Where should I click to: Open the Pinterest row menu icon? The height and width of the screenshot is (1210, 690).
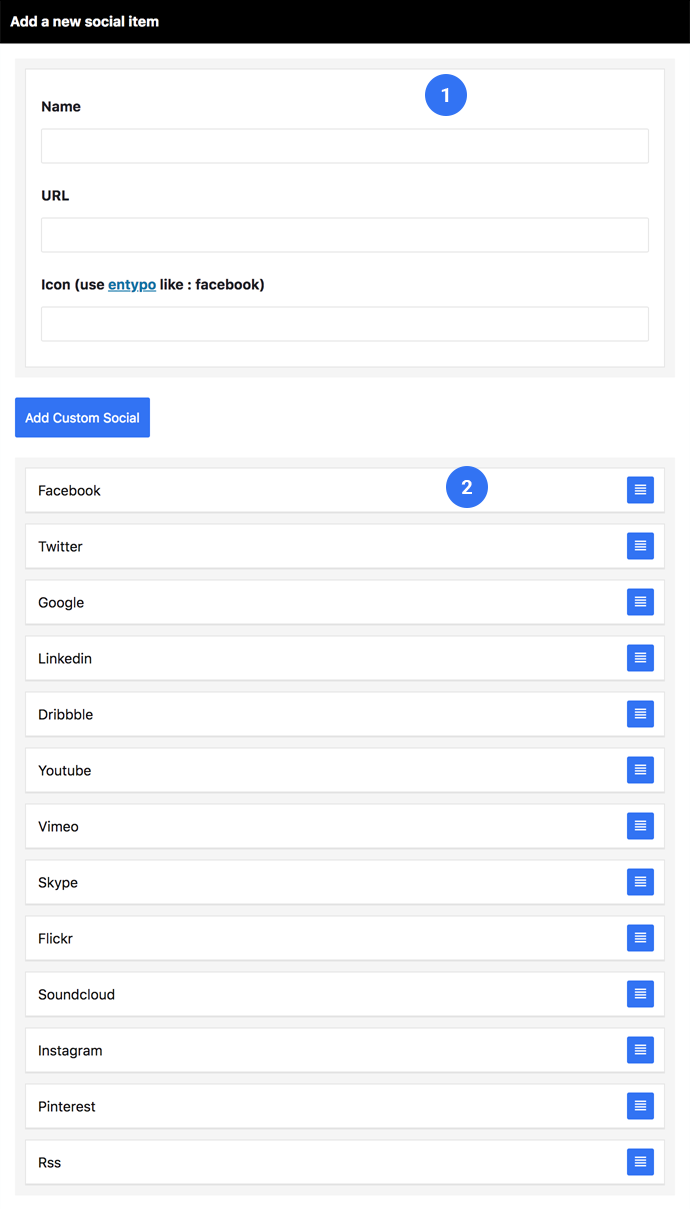pos(640,1106)
